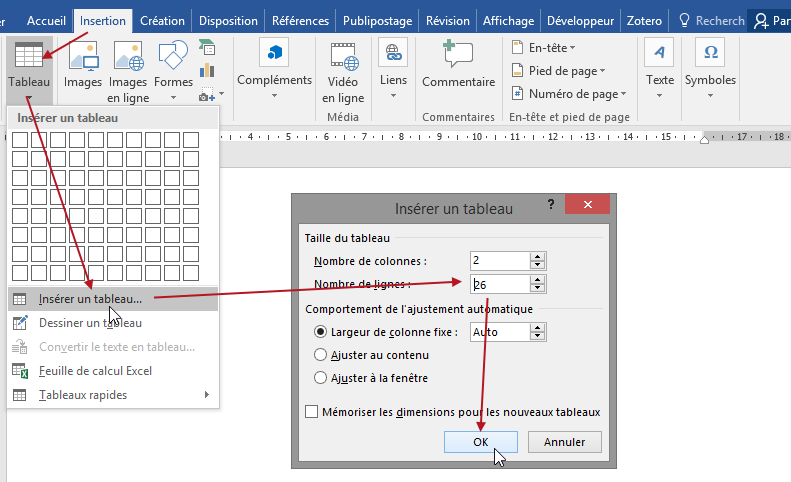Image resolution: width=791 pixels, height=482 pixels.
Task: Open the Révision tab
Action: click(447, 21)
